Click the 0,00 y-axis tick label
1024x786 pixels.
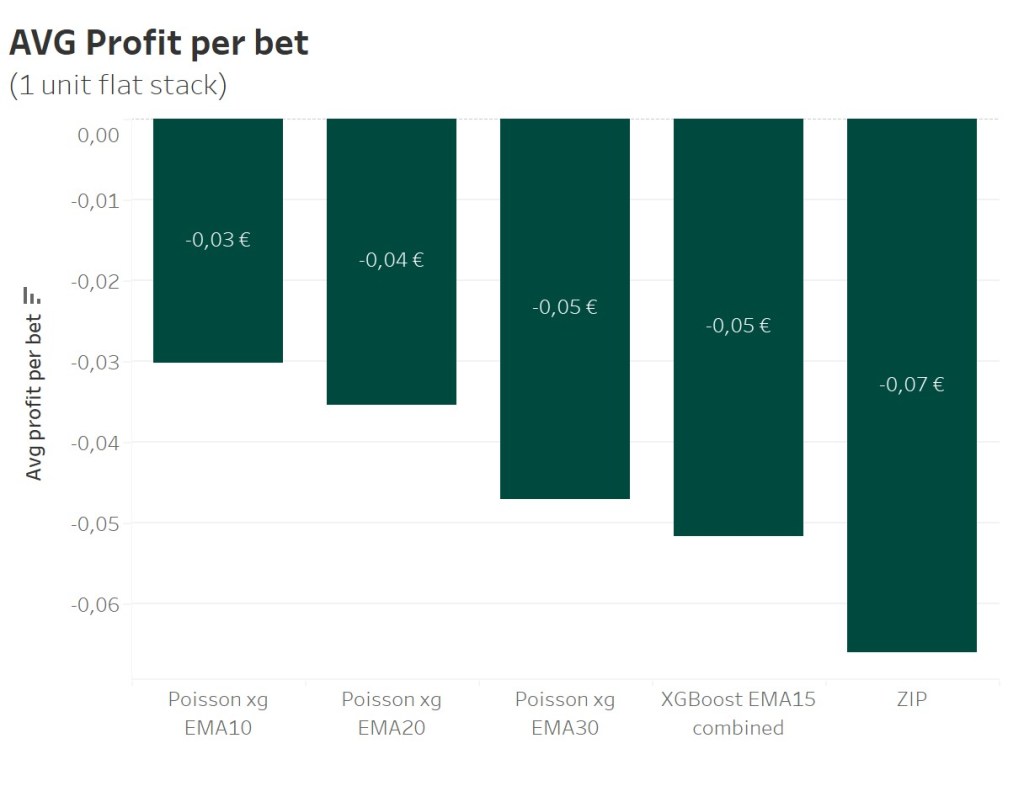pos(98,135)
